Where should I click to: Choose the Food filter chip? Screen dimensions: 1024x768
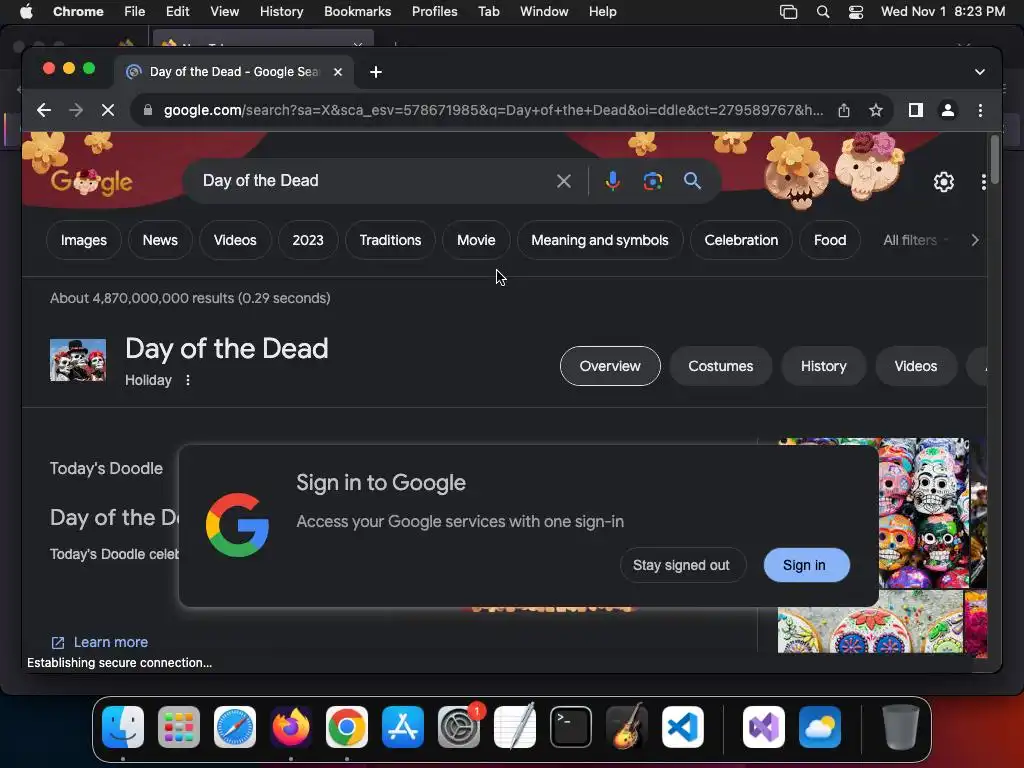[x=830, y=240]
